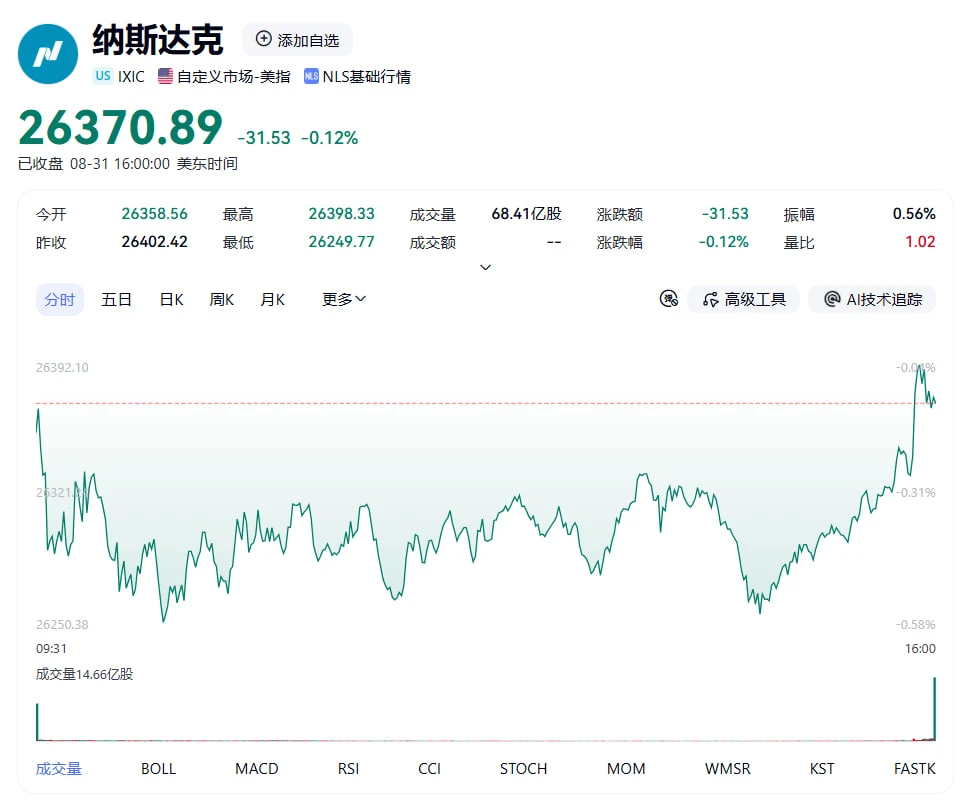Add Nasdaq to watchlist via 添加自选

pyautogui.click(x=297, y=40)
